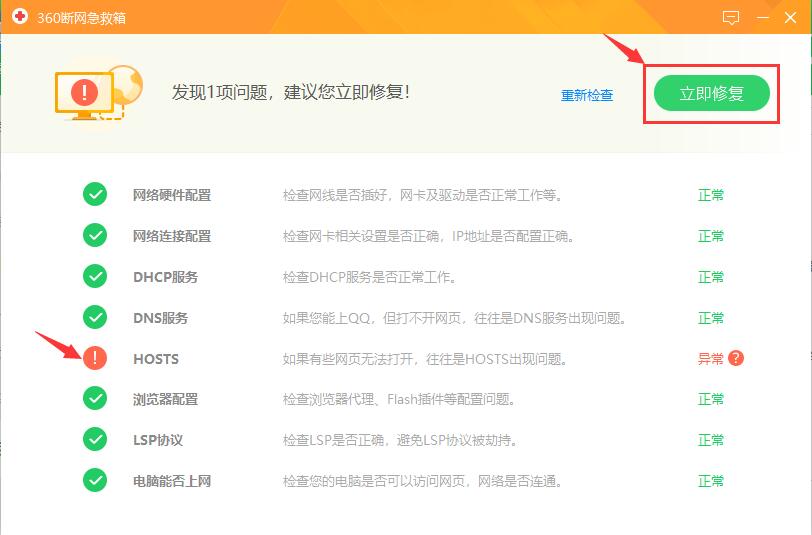
Task: Click description 检查DHCP服务是否正常工作
Action: tap(370, 277)
